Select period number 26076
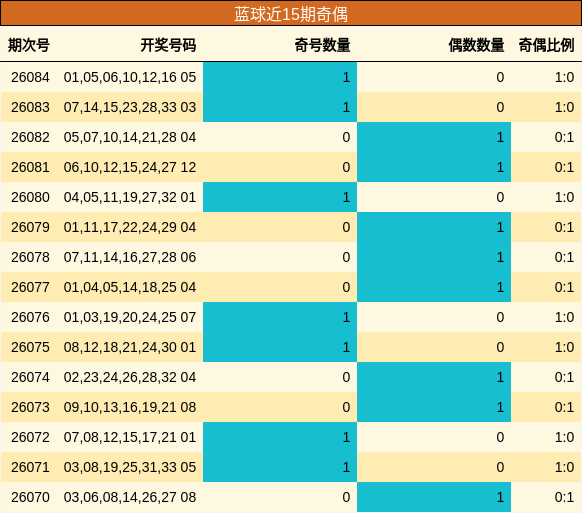The height and width of the screenshot is (513, 582). (x=30, y=317)
